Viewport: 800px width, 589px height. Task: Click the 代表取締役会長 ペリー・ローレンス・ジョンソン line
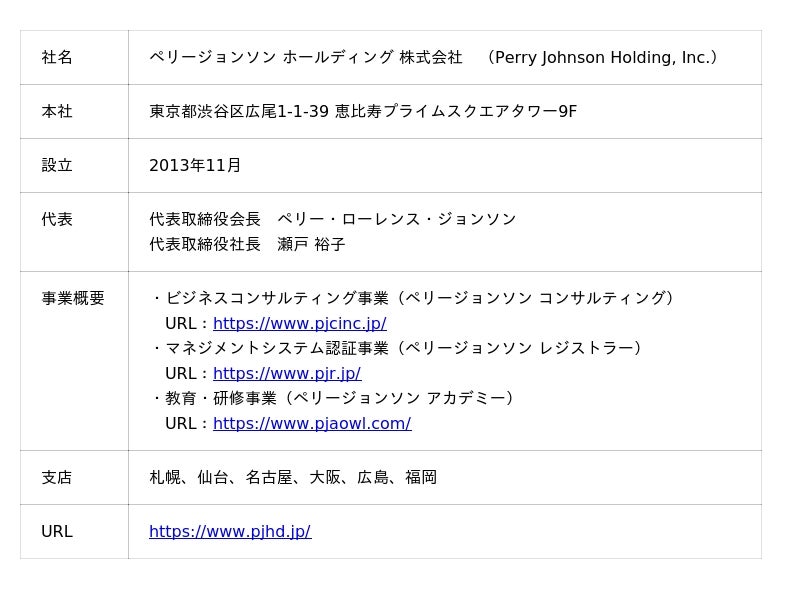click(x=332, y=219)
